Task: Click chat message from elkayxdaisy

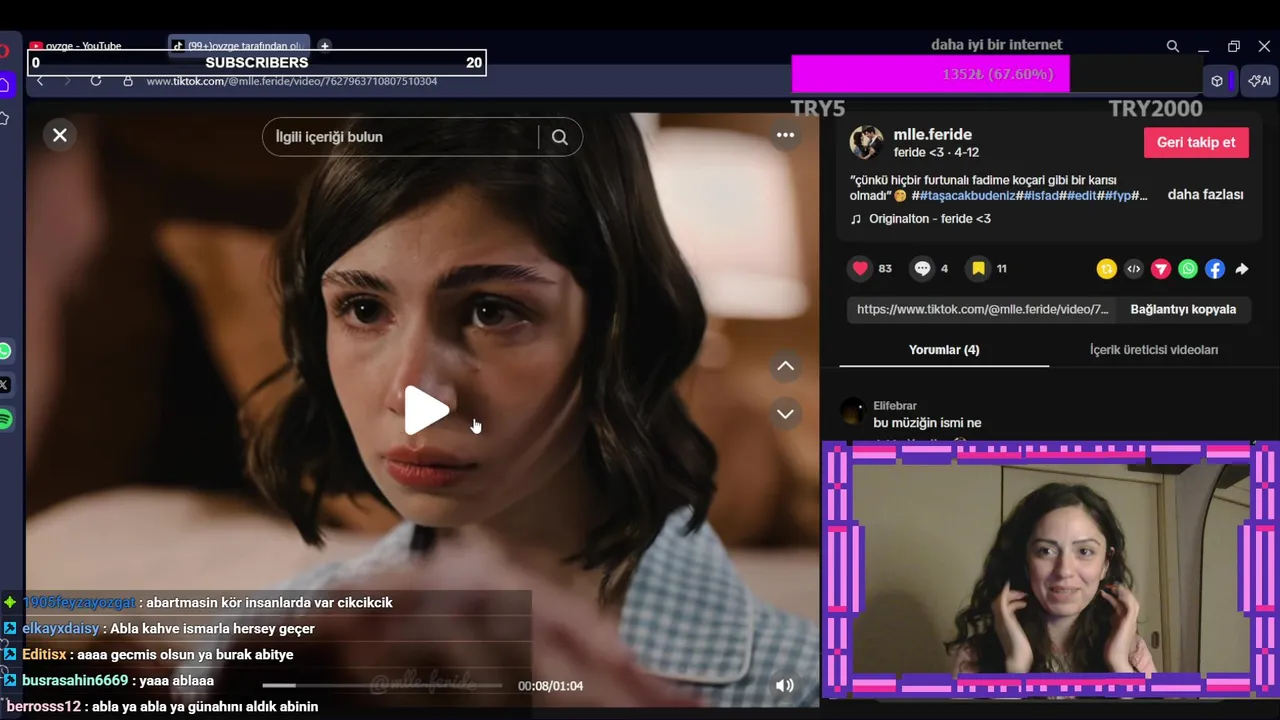Action: click(x=168, y=629)
